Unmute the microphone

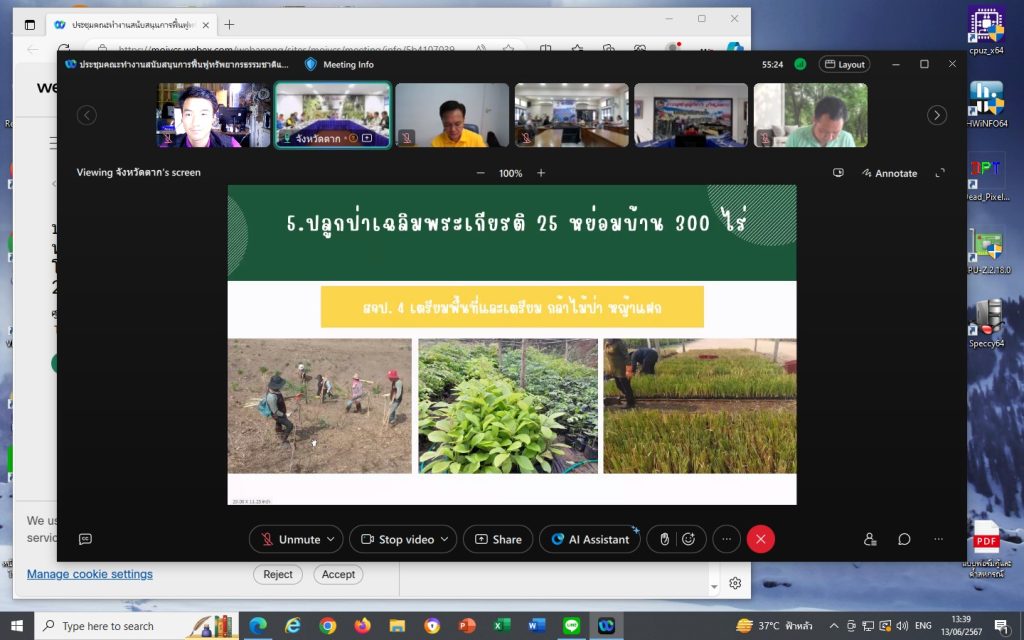click(291, 539)
